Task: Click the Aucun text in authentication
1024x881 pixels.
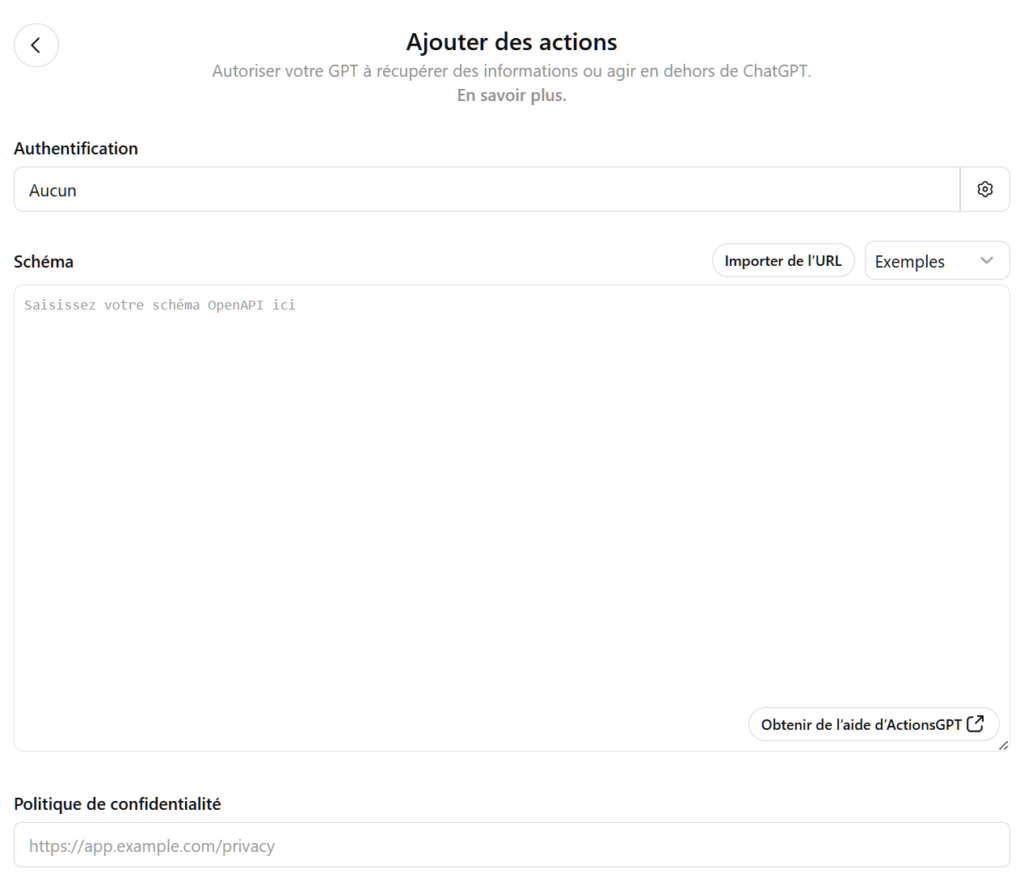Action: pos(53,190)
